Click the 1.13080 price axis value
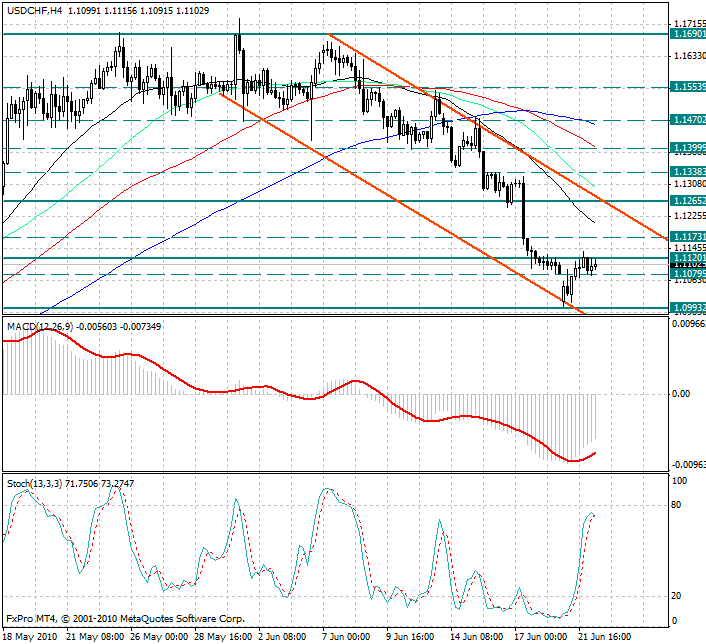The image size is (706, 644). (x=689, y=184)
